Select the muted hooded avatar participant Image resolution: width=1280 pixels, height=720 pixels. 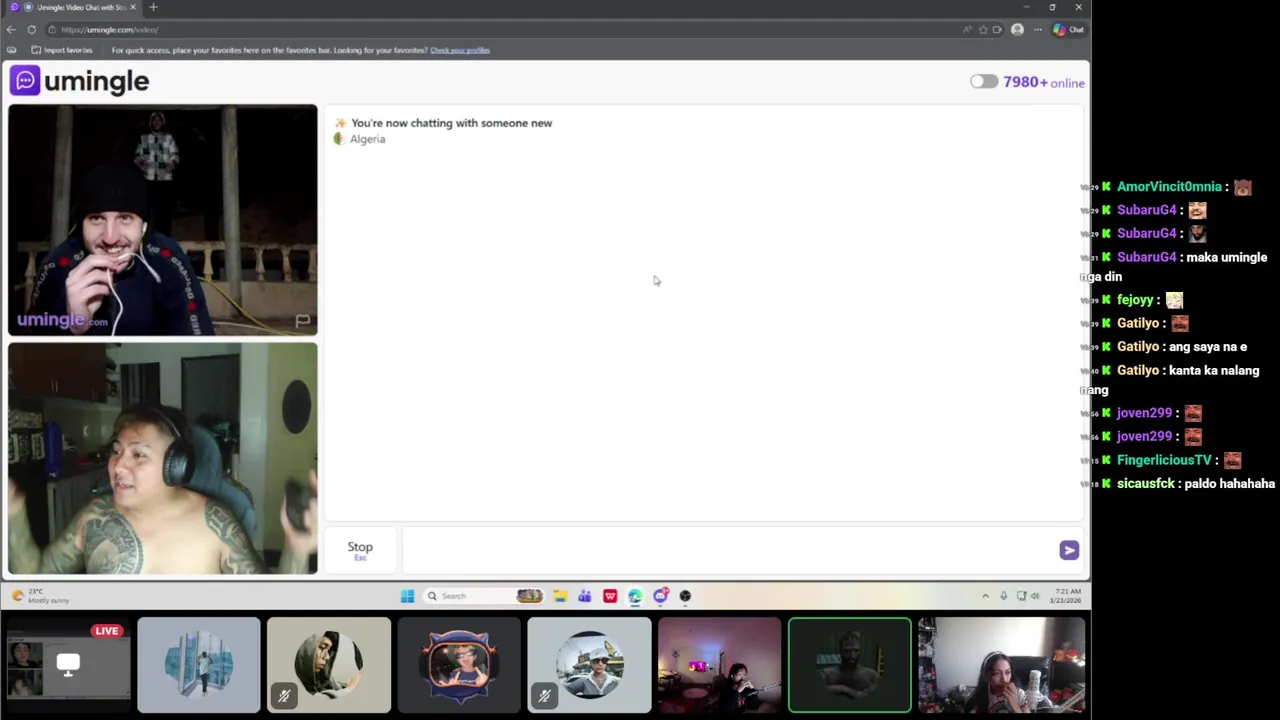click(329, 665)
